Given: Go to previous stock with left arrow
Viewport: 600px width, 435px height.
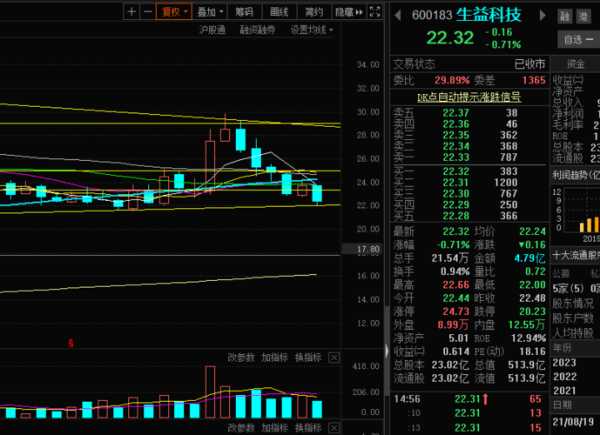Looking at the screenshot, I should (398, 15).
